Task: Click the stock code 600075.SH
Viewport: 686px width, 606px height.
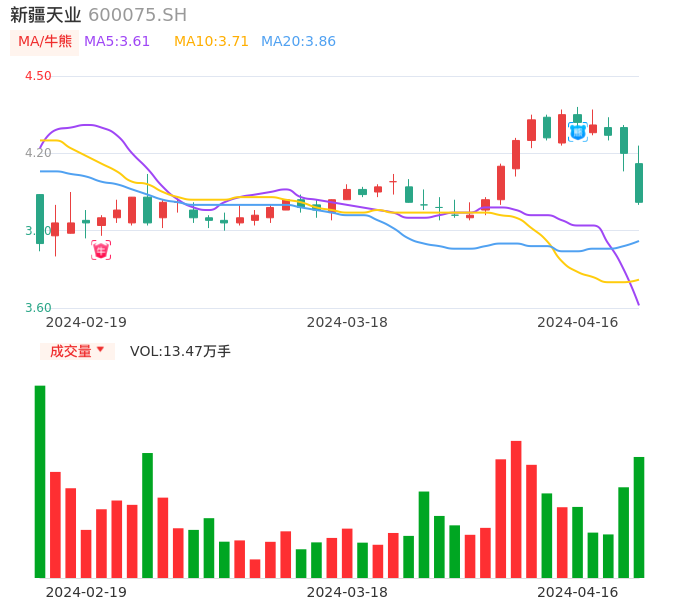Action: coord(137,15)
